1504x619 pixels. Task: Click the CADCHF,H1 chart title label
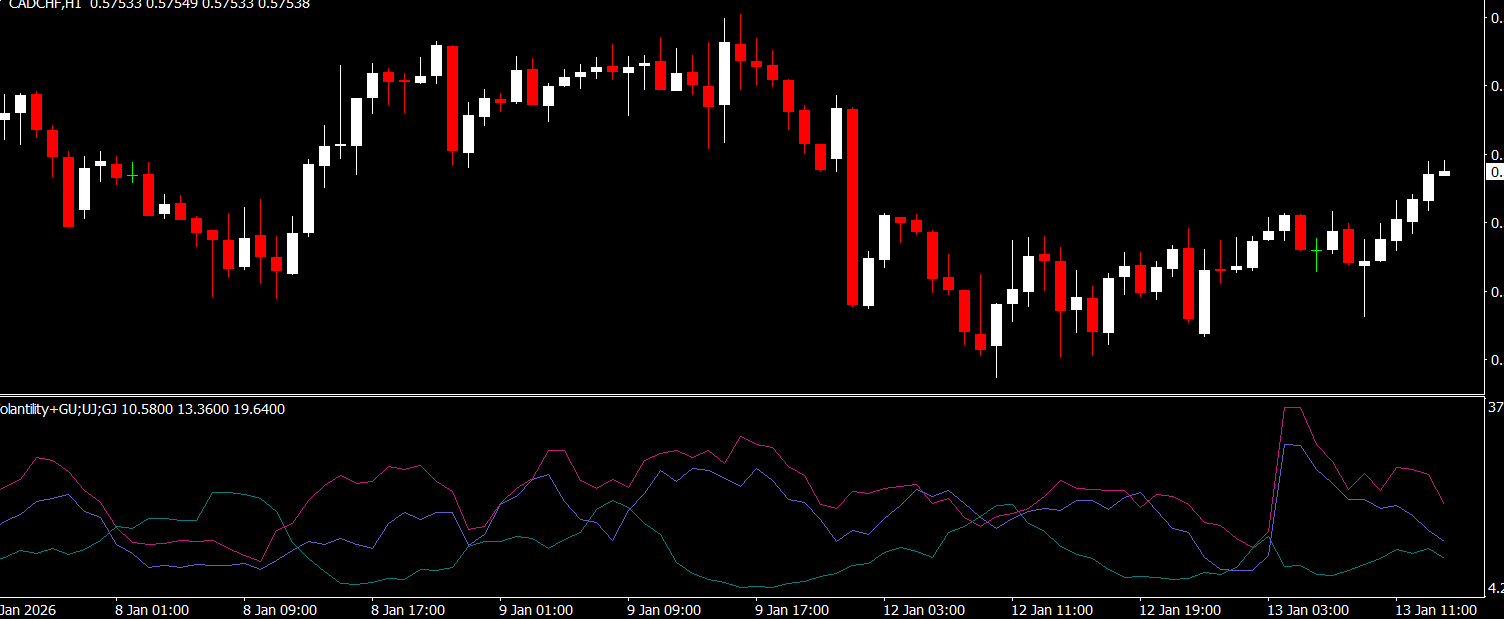(45, 5)
